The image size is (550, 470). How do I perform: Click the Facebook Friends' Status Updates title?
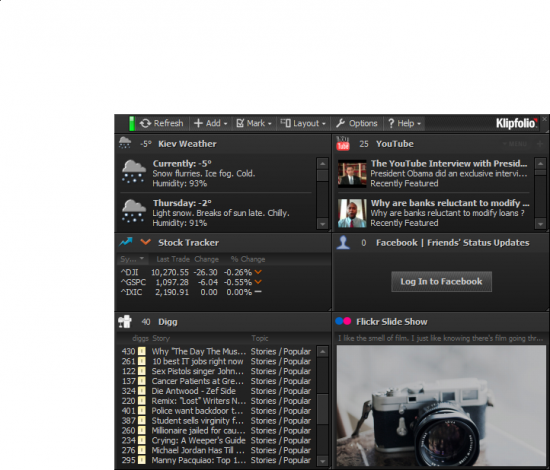tap(452, 242)
